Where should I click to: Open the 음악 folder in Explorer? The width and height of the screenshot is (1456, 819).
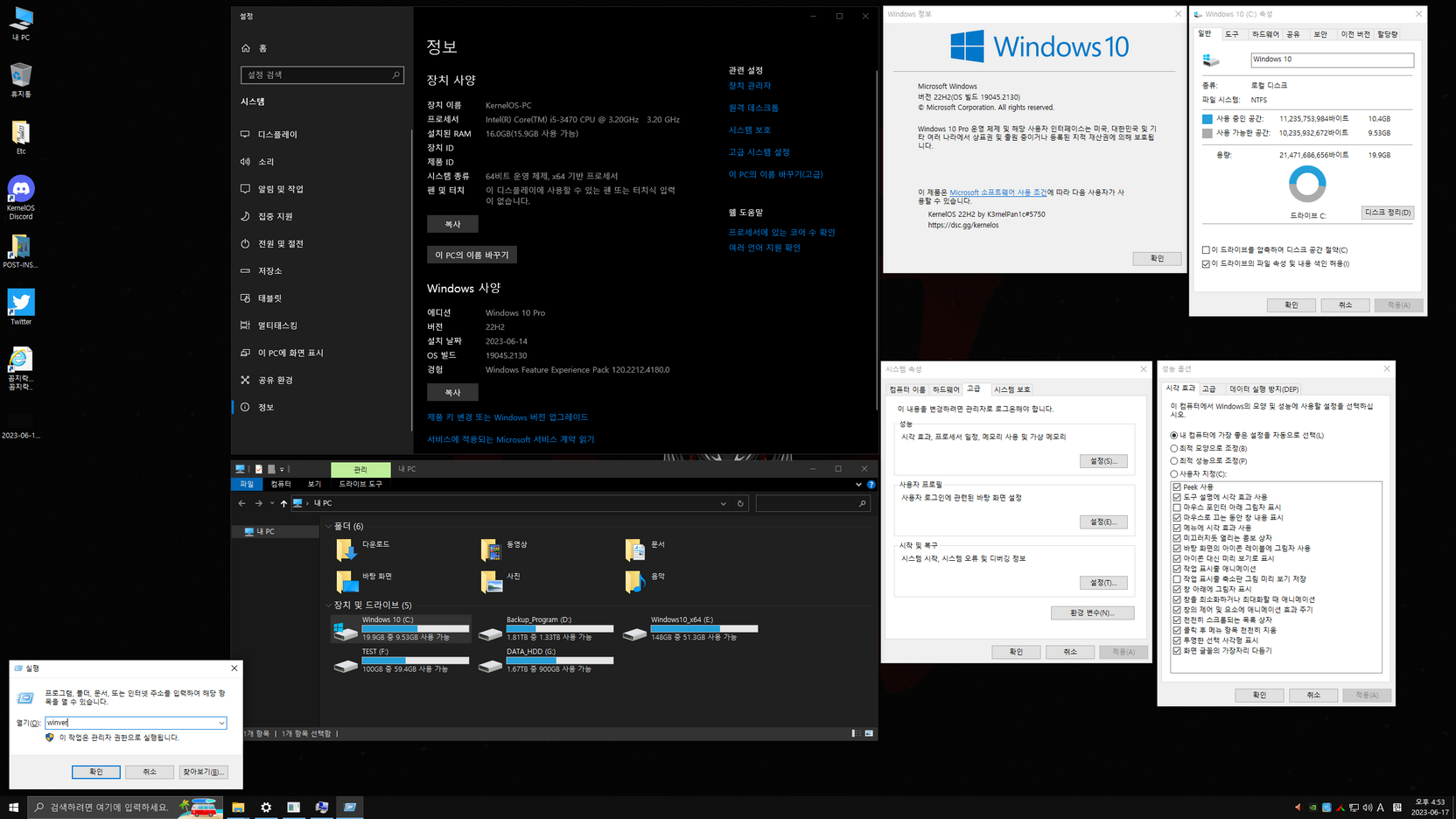point(645,581)
